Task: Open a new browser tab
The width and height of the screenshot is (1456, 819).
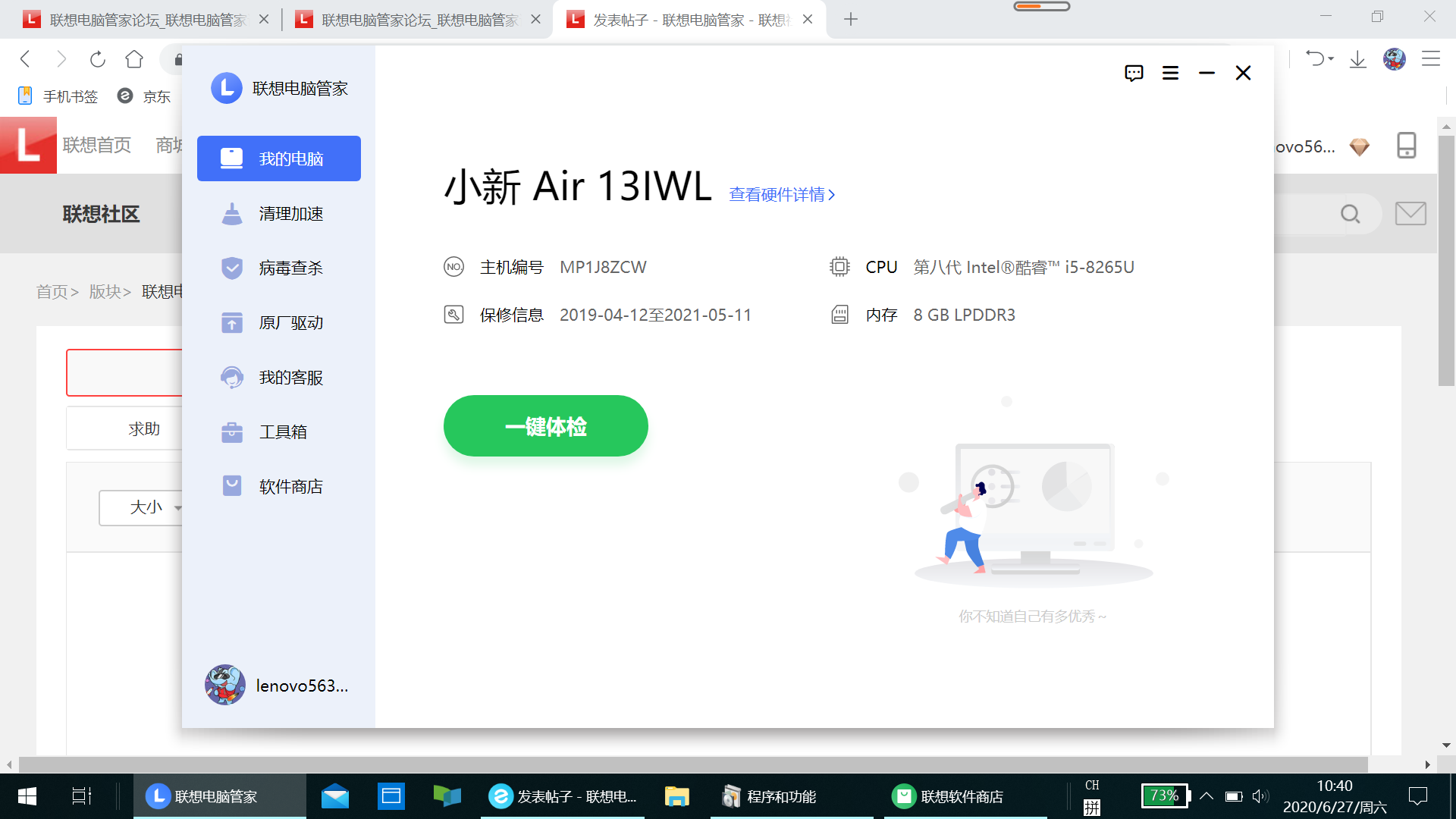Action: (x=851, y=20)
